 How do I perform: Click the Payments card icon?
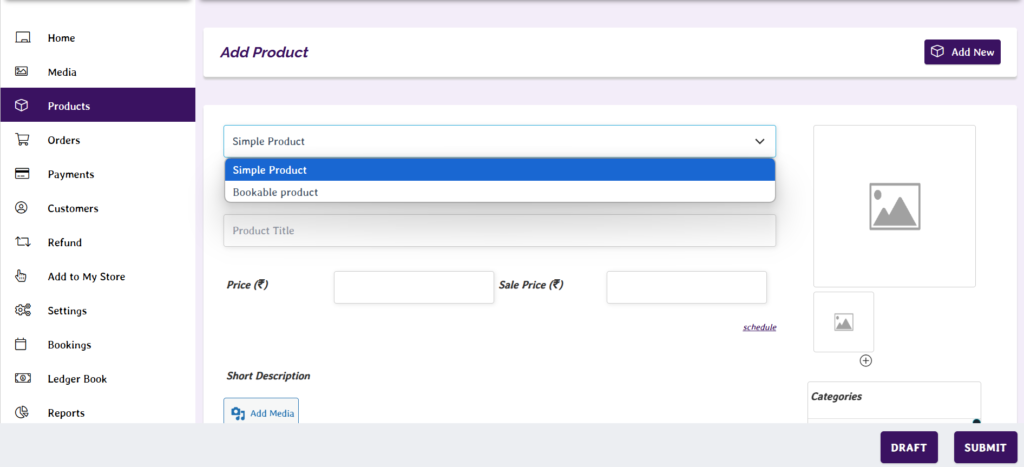[22, 174]
